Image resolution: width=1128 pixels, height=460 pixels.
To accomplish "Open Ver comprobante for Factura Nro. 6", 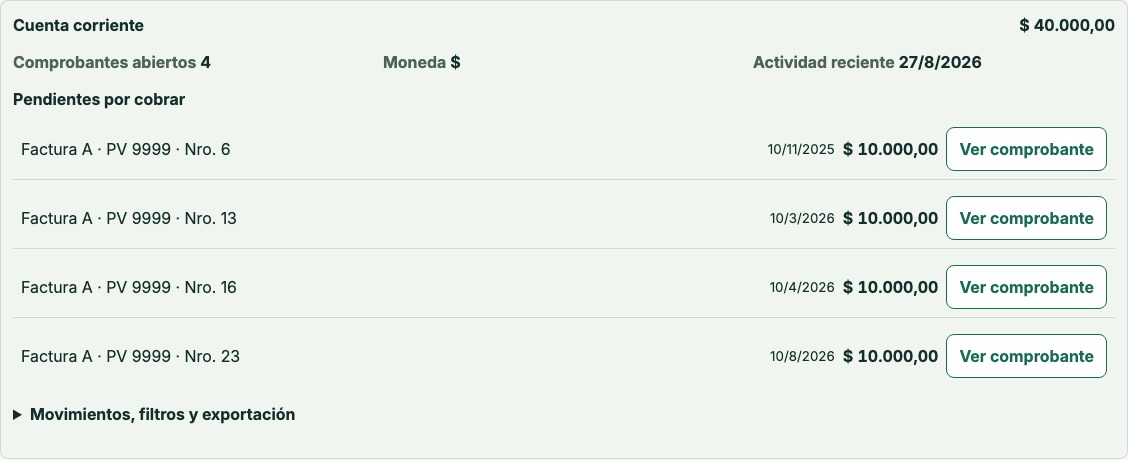I will pyautogui.click(x=1026, y=149).
